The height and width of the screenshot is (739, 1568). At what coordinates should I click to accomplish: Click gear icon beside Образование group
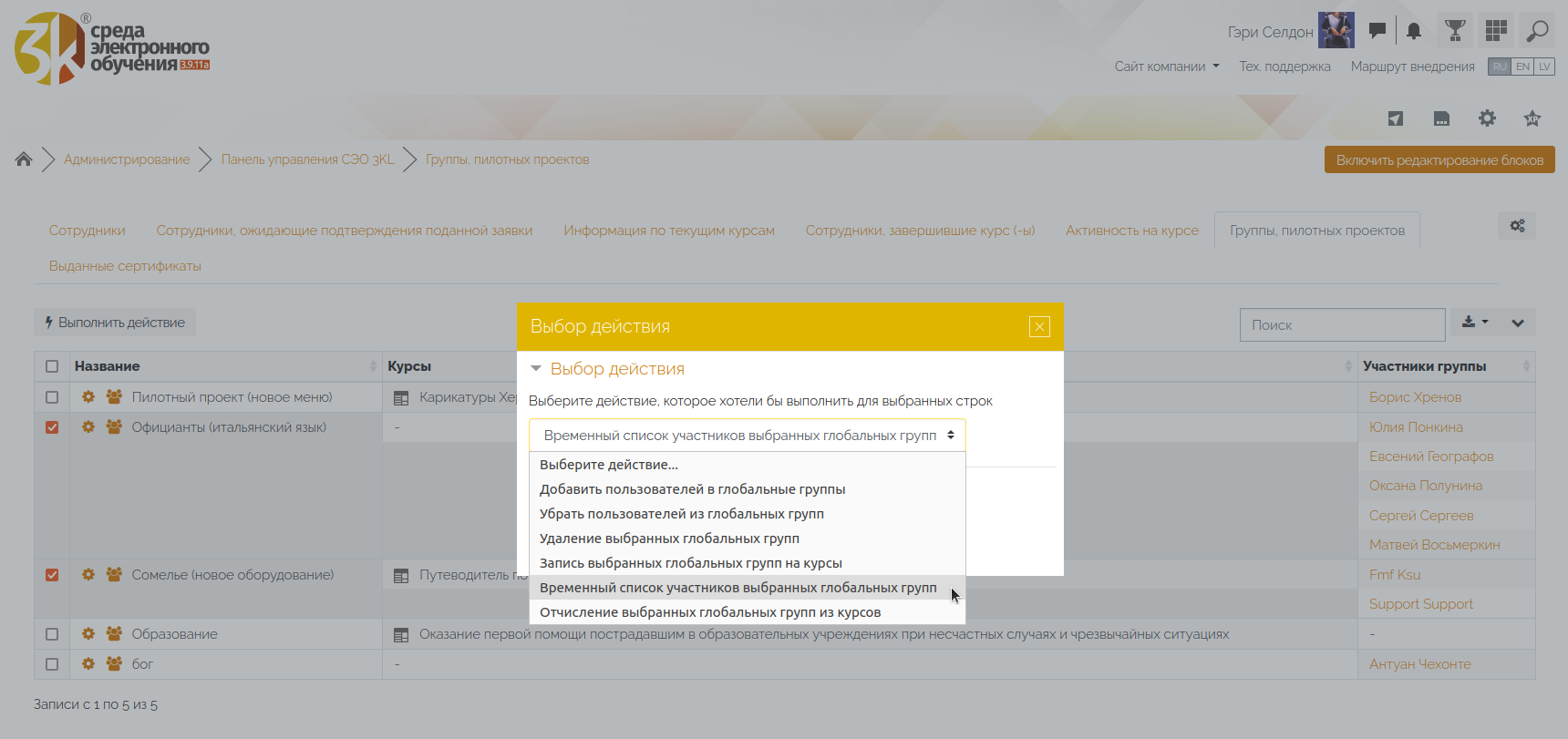tap(88, 634)
